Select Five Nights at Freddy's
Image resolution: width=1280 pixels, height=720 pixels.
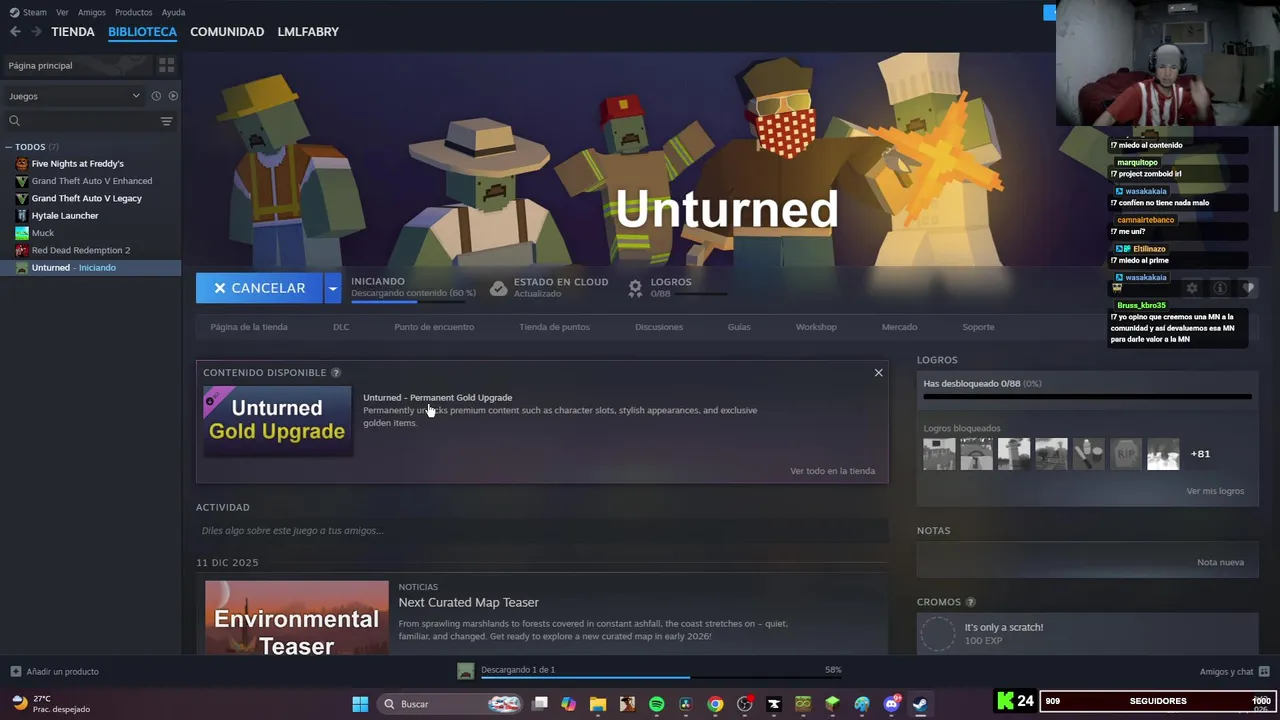pos(77,164)
